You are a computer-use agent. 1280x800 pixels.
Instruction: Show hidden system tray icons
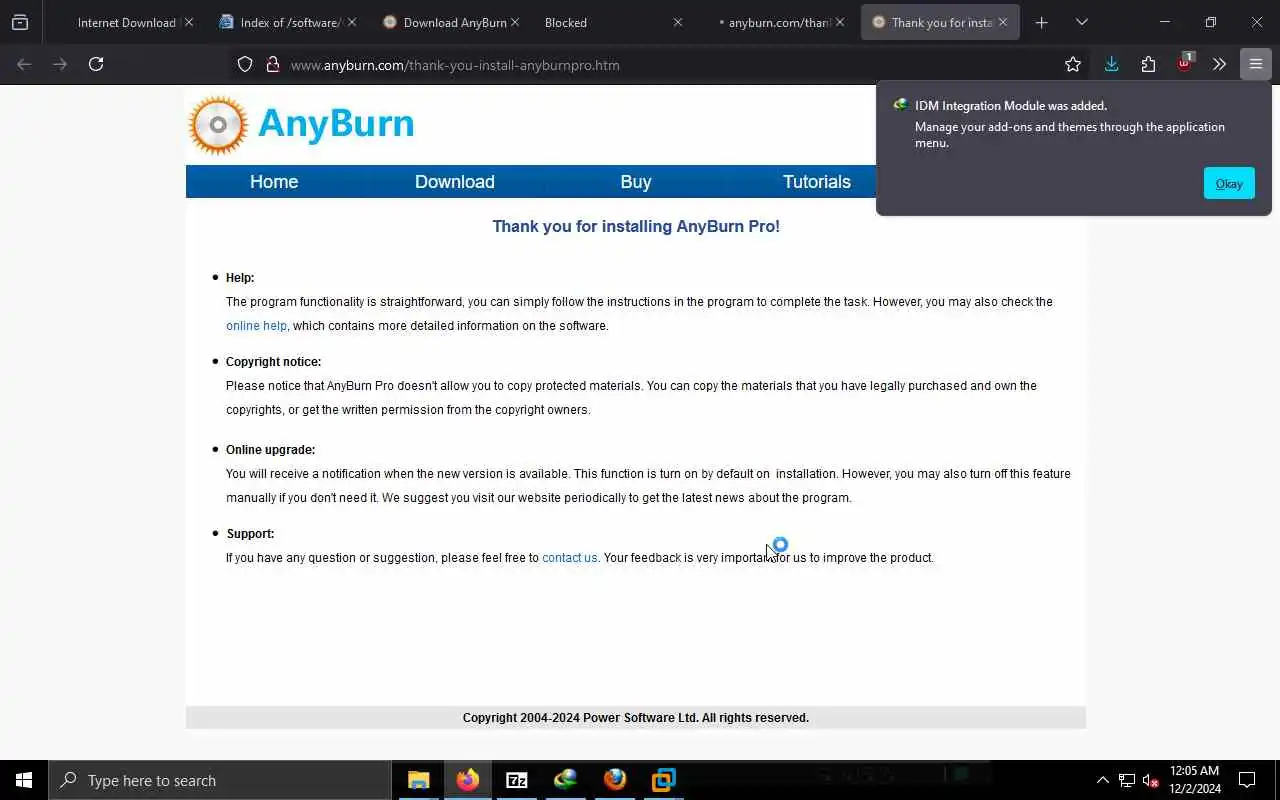coord(1102,780)
